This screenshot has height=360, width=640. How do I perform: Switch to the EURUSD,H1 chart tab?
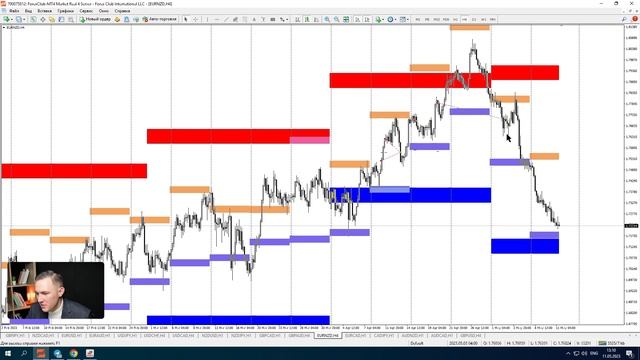pos(71,336)
